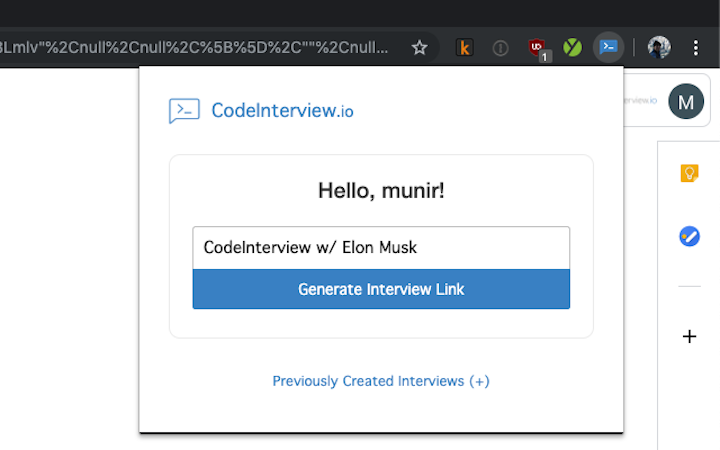Open the CodeInterview.io title link

(282, 110)
